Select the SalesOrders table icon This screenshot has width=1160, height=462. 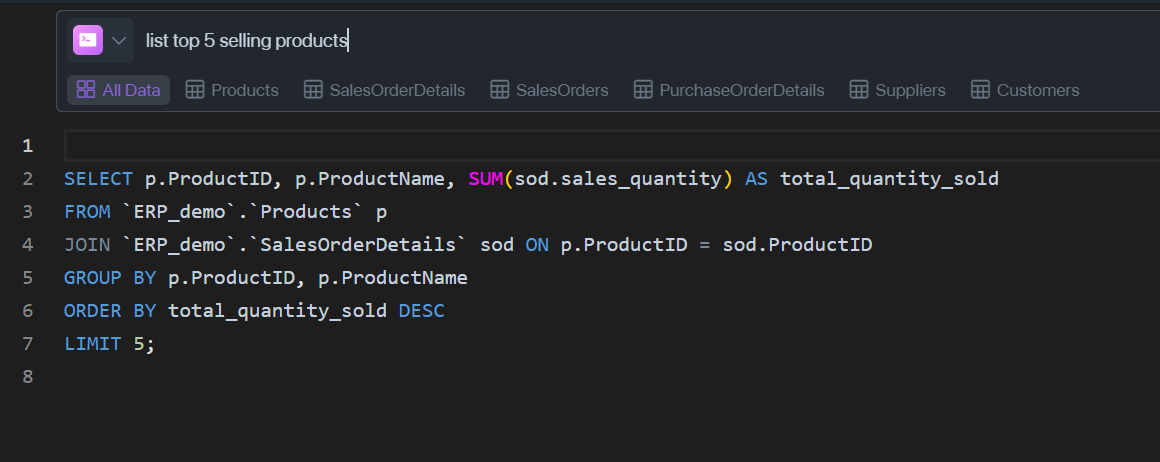pos(499,90)
